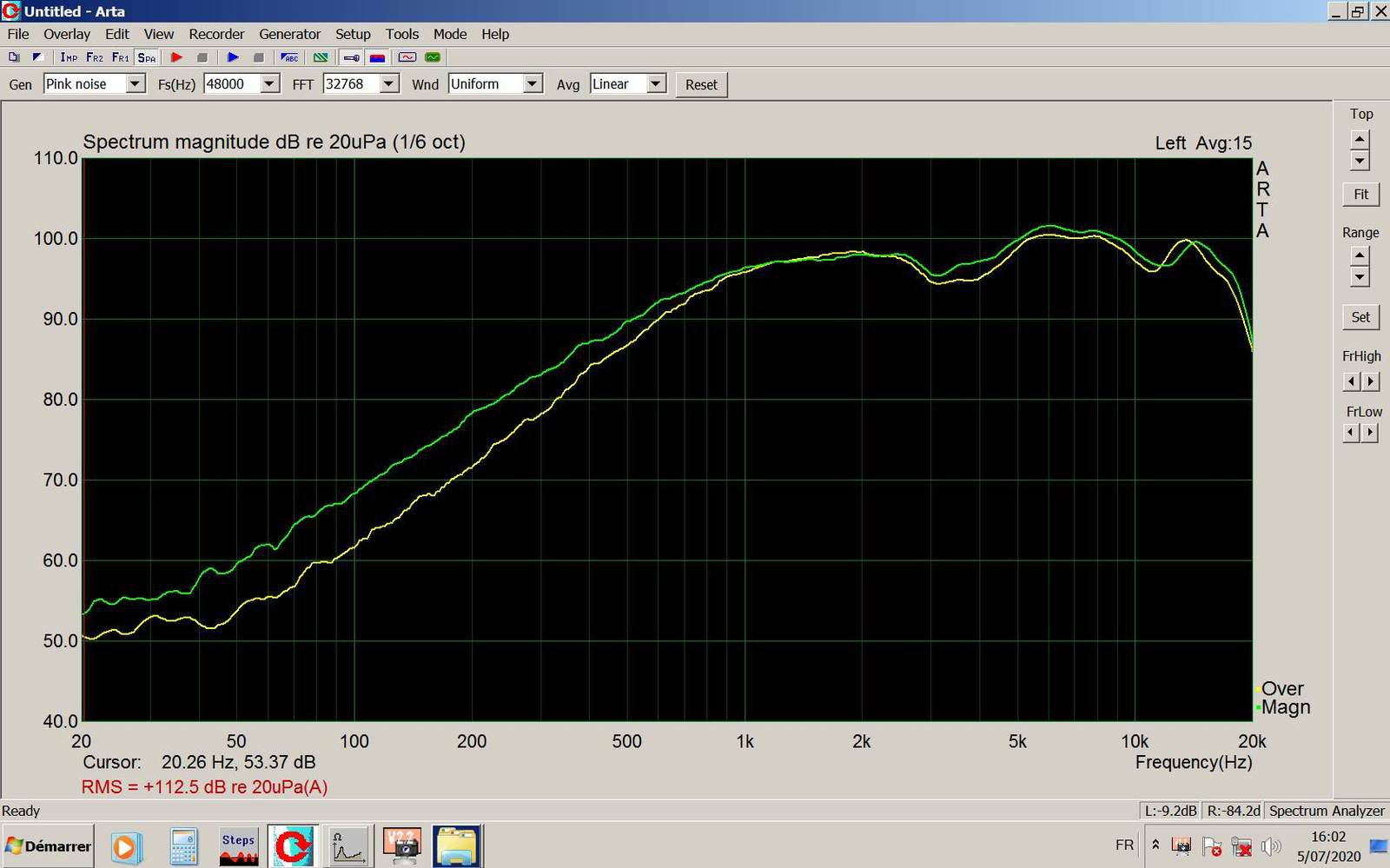
Task: Expand the Avg Linear averaging dropdown
Action: [657, 83]
